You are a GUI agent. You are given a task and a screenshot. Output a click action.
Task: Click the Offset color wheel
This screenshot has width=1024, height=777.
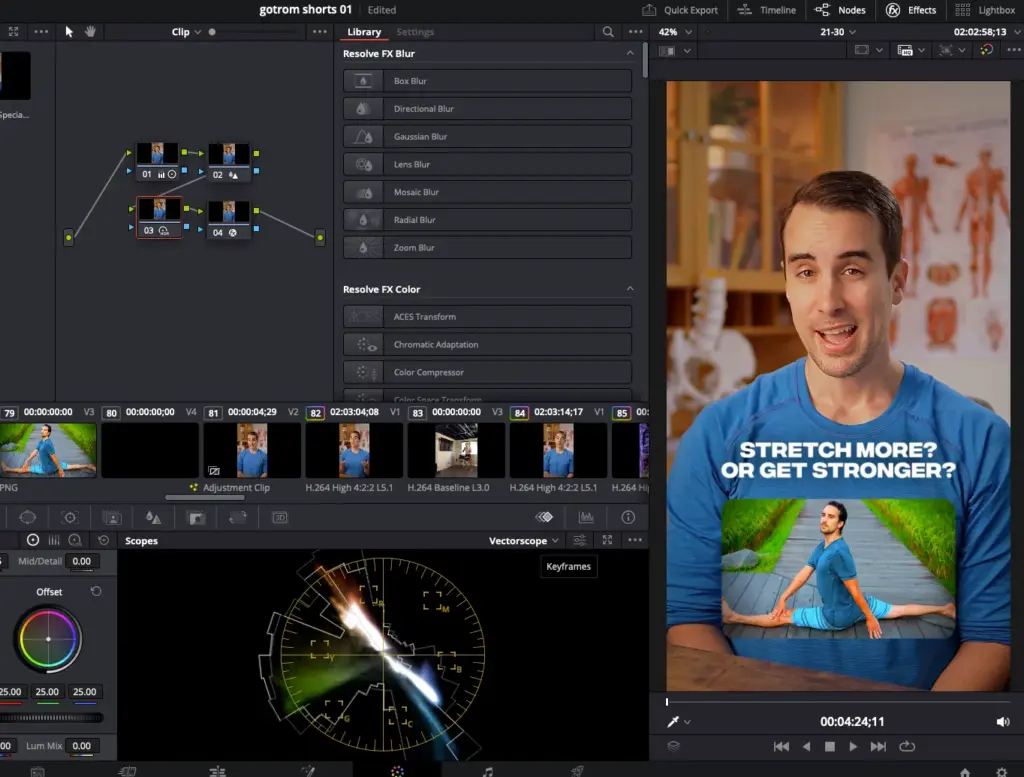click(x=47, y=640)
